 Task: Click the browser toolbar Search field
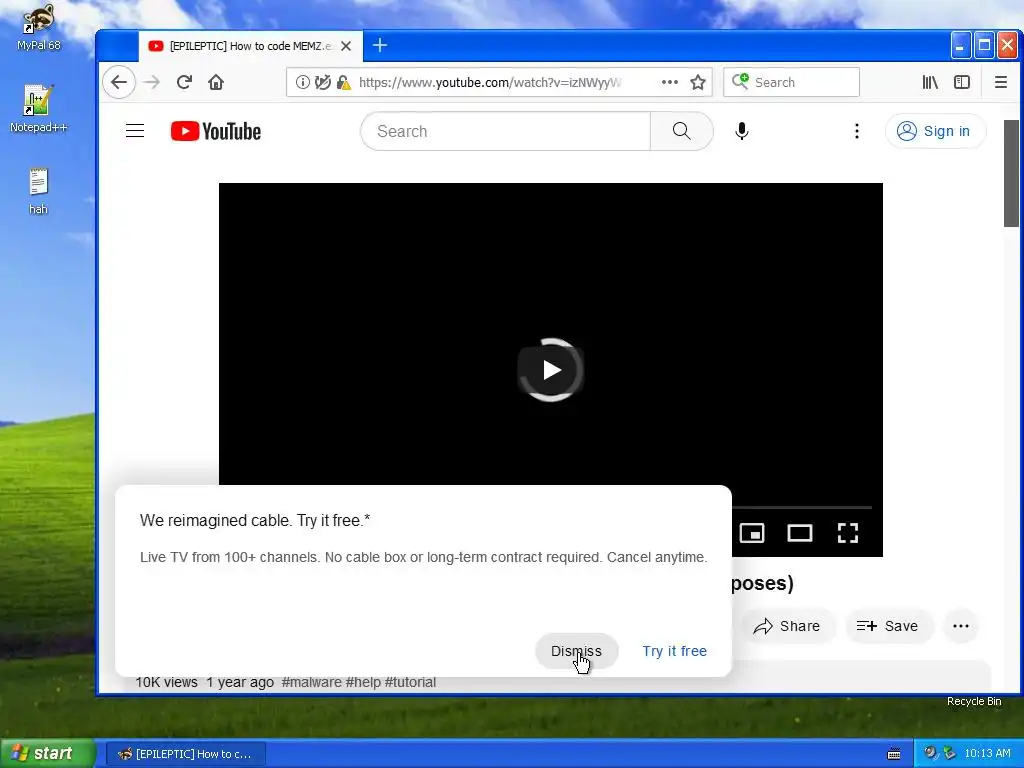pyautogui.click(x=791, y=82)
